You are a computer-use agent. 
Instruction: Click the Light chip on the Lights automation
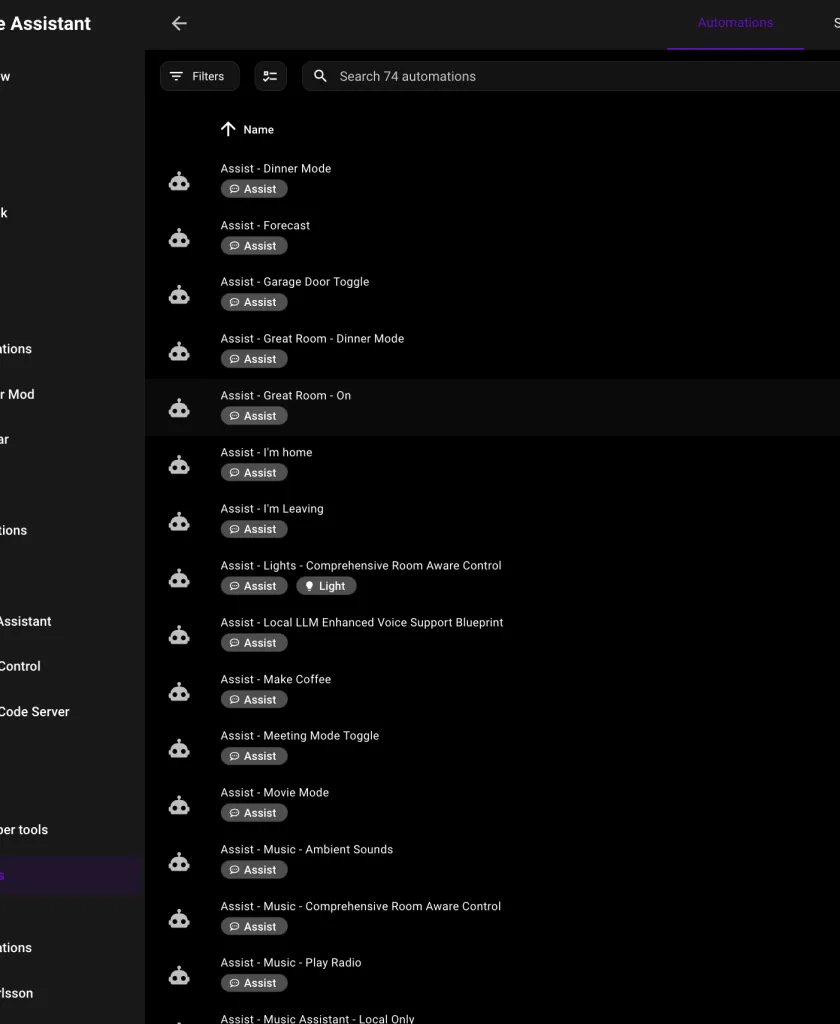coord(326,586)
